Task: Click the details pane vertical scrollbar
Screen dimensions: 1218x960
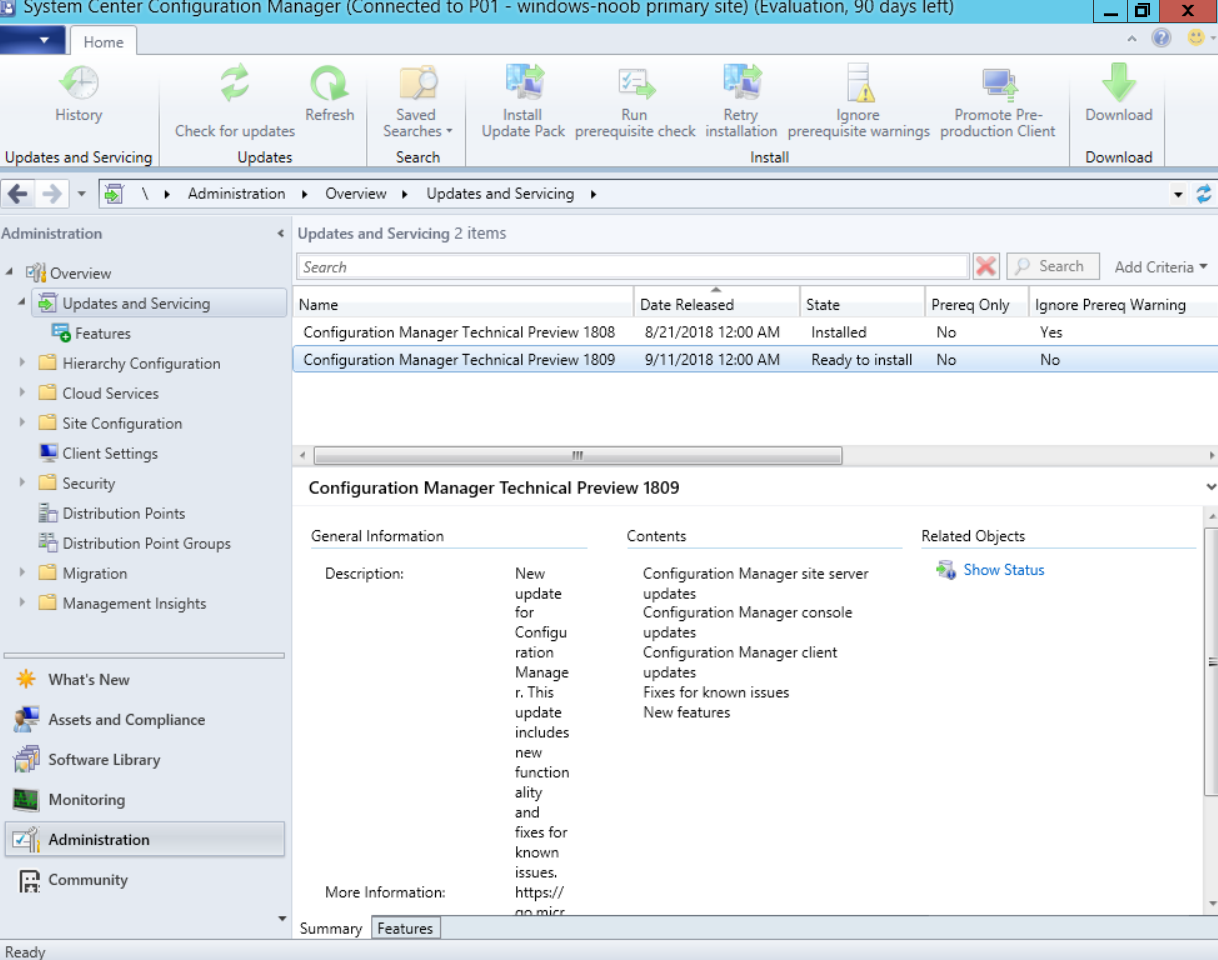Action: (x=1210, y=660)
